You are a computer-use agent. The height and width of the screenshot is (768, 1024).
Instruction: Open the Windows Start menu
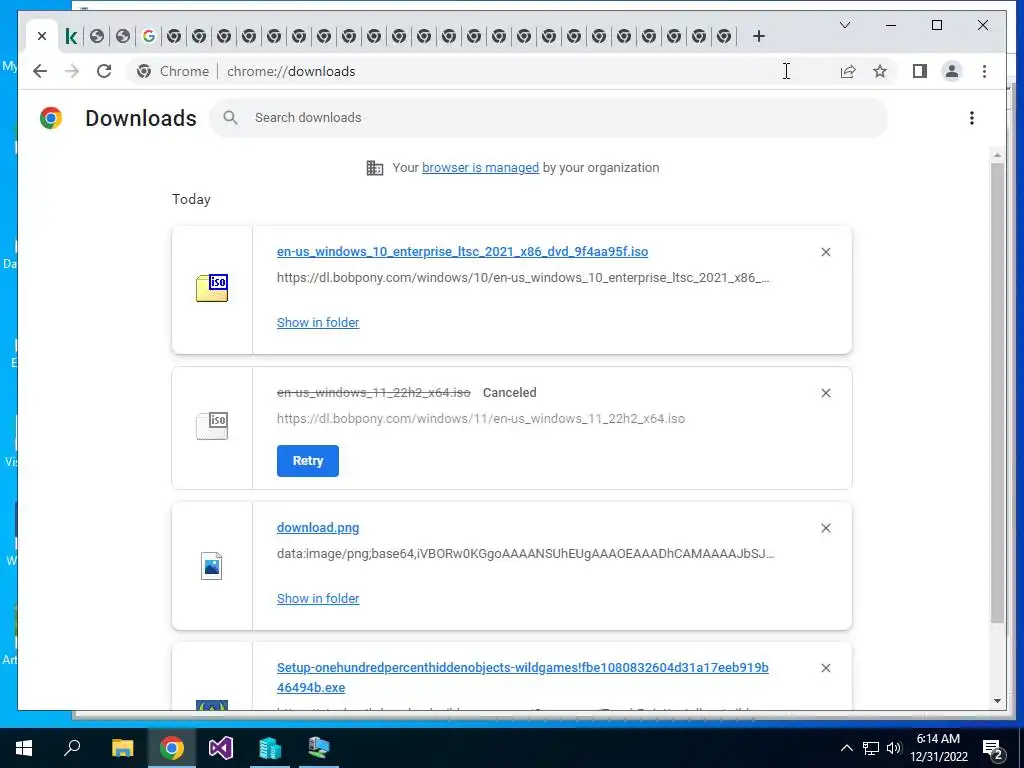pos(24,748)
